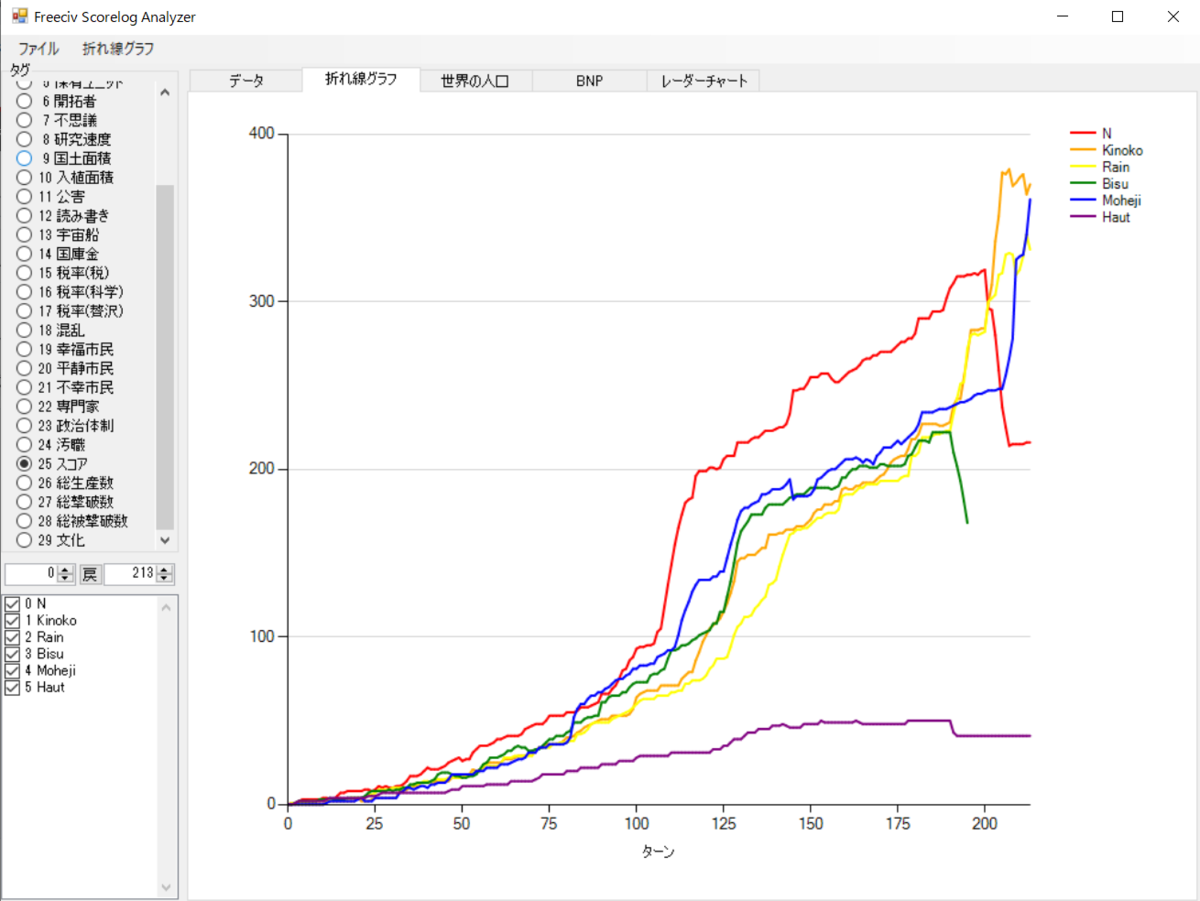The image size is (1200, 901).
Task: Uncheck the 3 Bisu checkbox
Action: click(12, 654)
